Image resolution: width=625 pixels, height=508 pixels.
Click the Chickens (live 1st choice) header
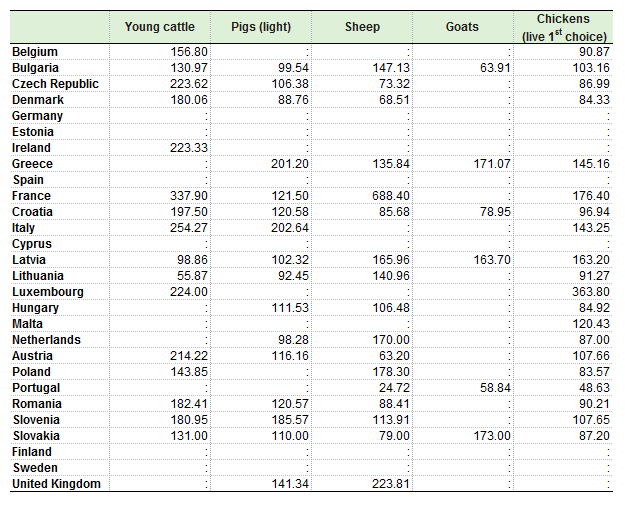(x=564, y=28)
